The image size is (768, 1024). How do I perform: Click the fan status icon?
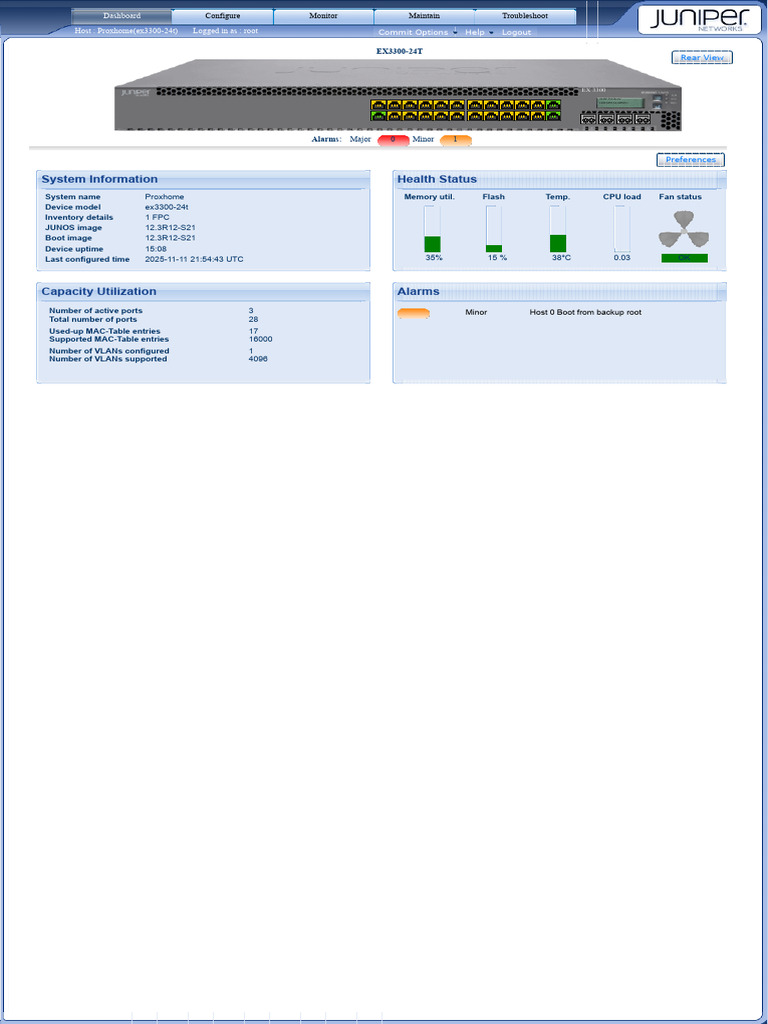(684, 229)
